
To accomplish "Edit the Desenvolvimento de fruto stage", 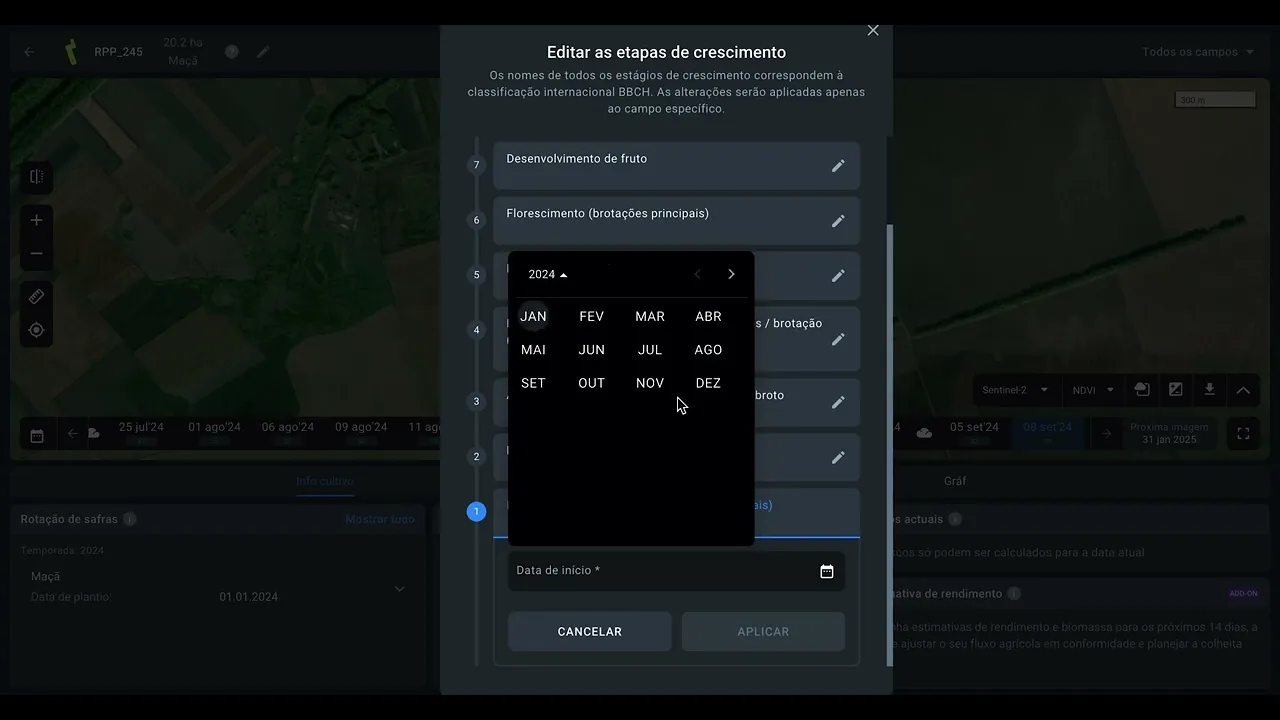I will [838, 166].
